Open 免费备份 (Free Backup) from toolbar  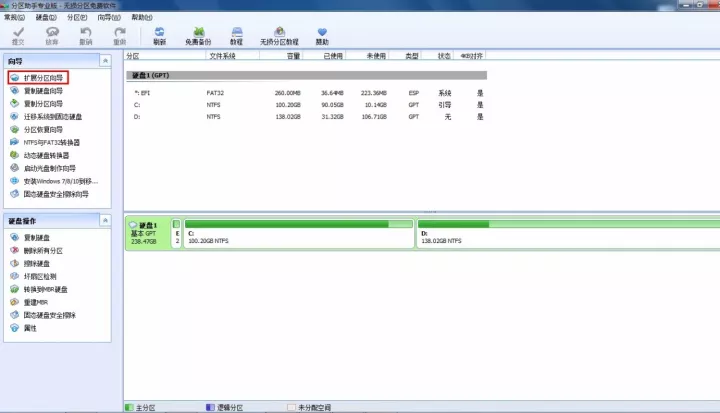click(200, 36)
